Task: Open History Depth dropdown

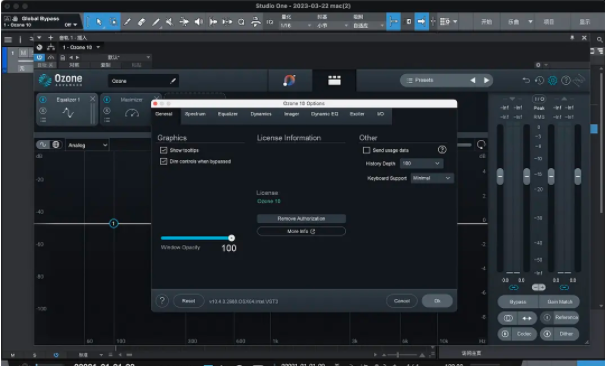Action: tap(421, 164)
